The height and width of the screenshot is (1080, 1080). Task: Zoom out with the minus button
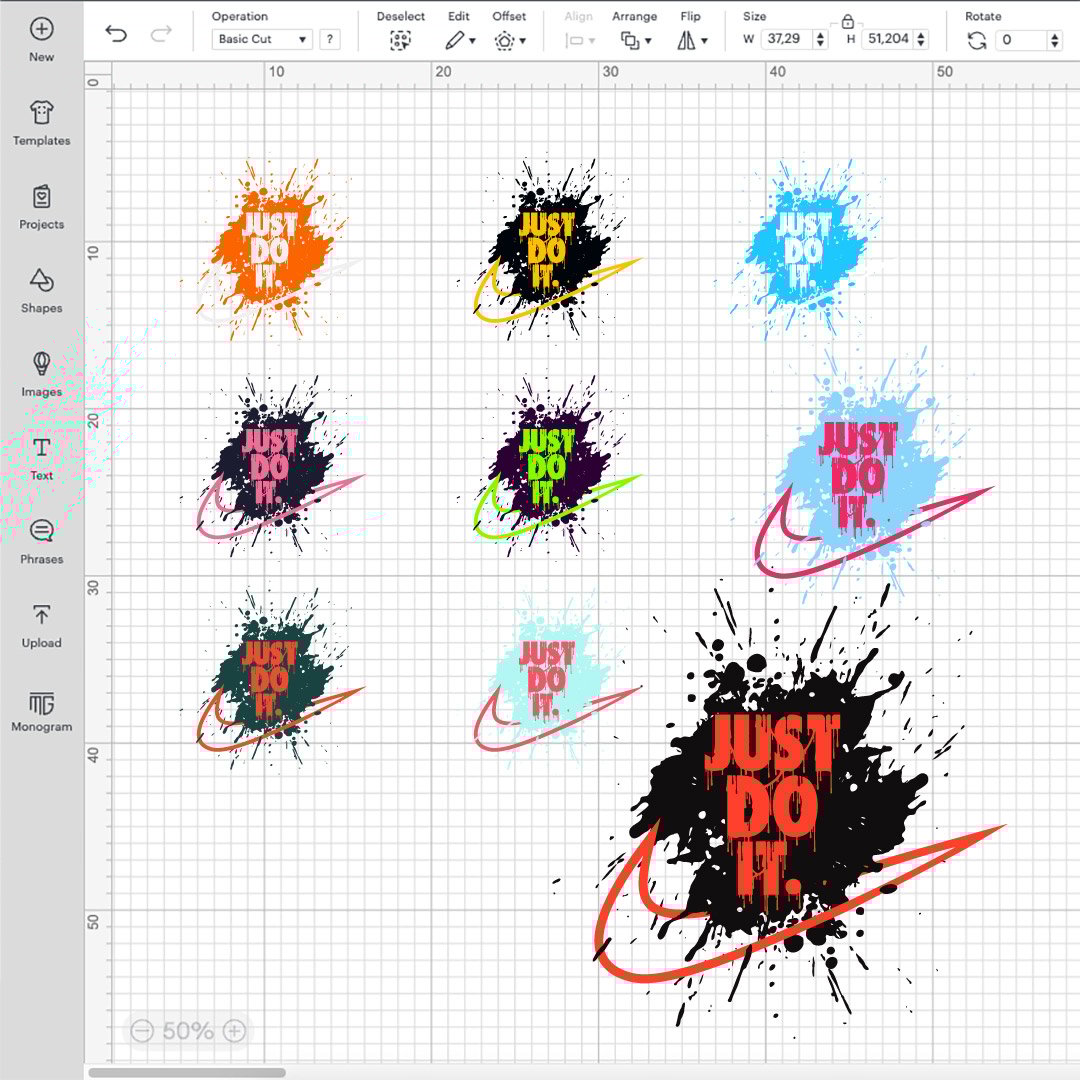click(142, 1031)
